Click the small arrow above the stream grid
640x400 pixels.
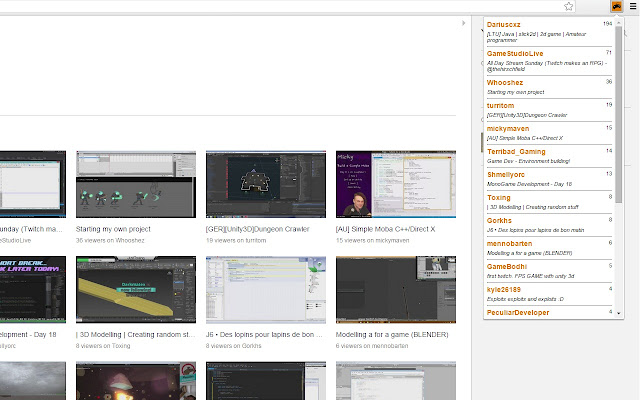(463, 23)
